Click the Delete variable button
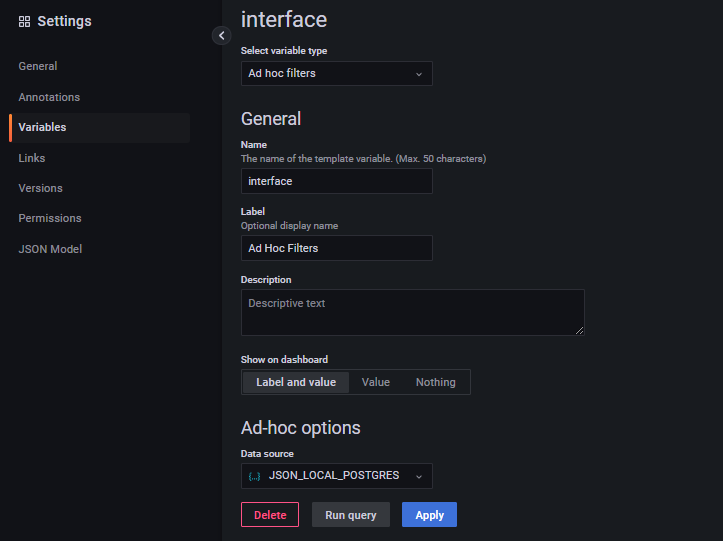723x541 pixels. [x=270, y=515]
